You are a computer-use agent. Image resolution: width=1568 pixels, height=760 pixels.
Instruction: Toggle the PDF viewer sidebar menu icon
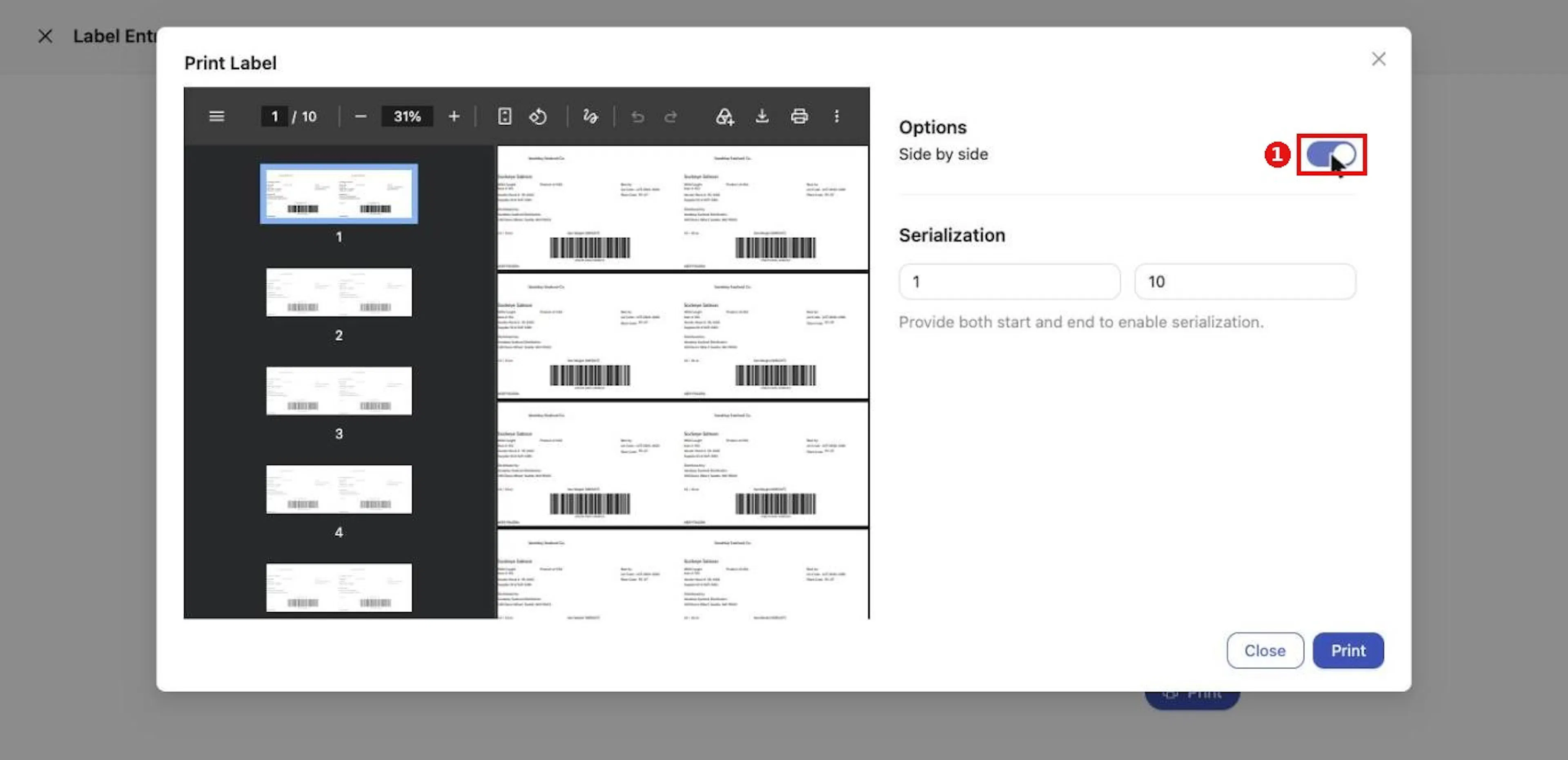[216, 116]
